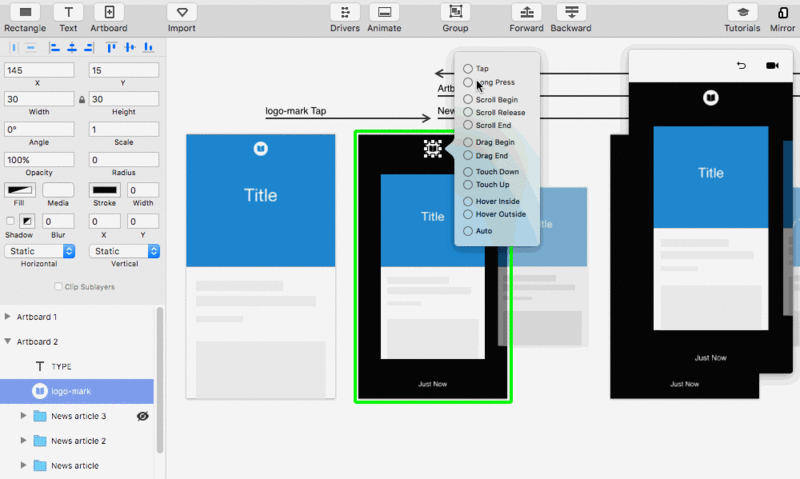Click the preview window restart arrow

pyautogui.click(x=741, y=65)
